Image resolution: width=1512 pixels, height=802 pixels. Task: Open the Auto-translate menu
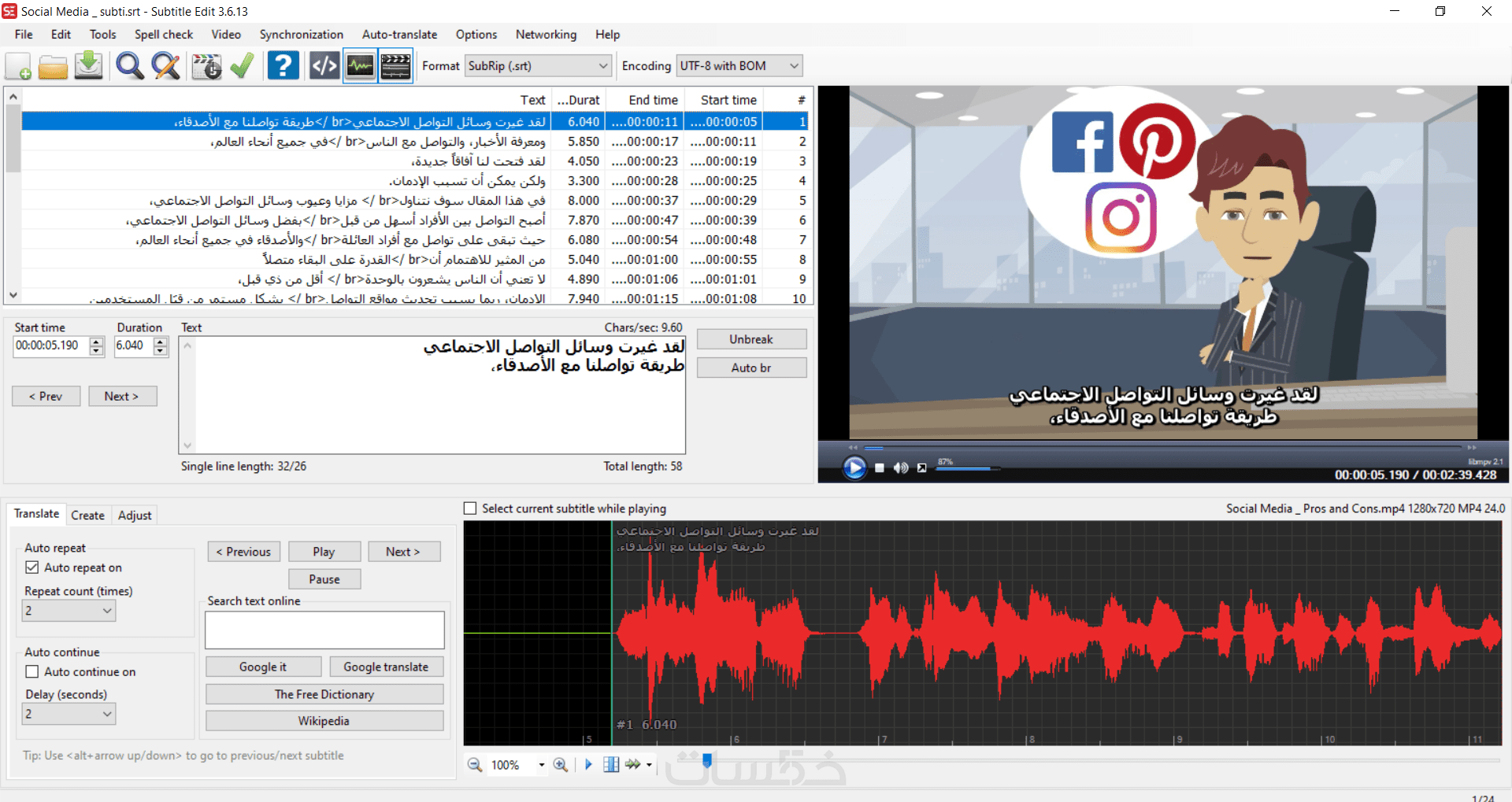click(x=400, y=35)
